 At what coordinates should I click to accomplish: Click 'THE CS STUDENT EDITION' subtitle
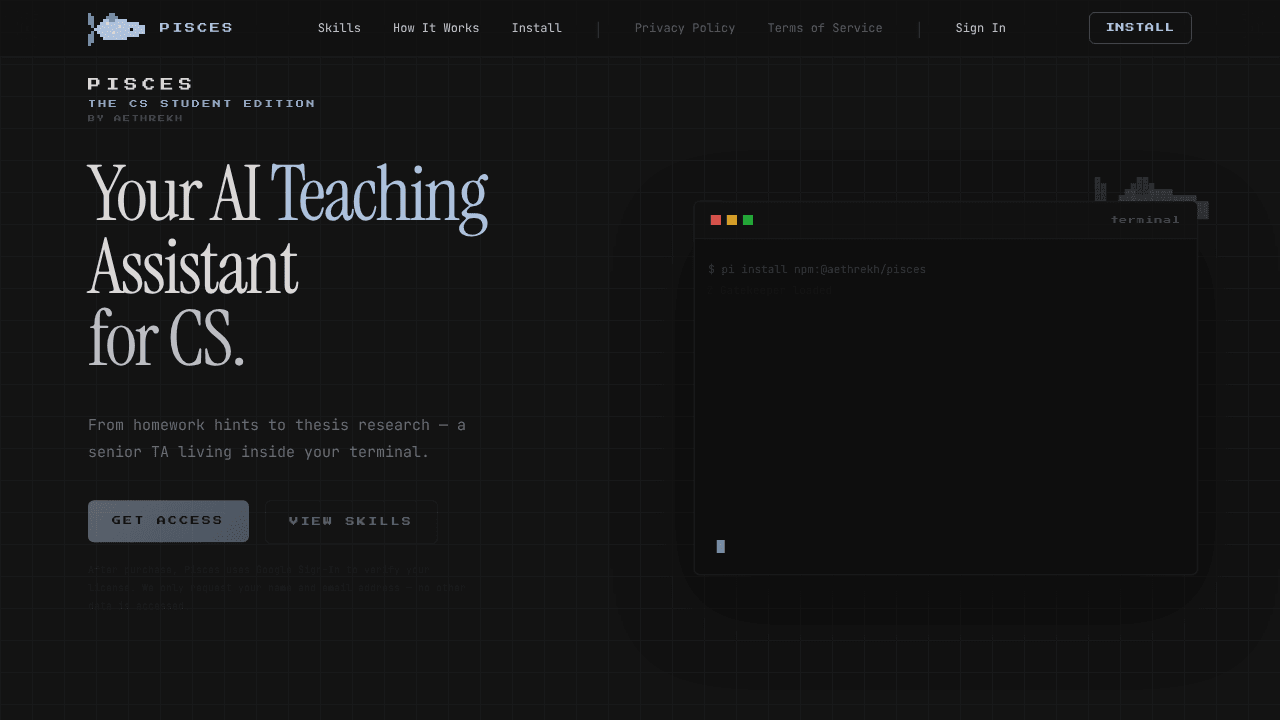point(202,104)
